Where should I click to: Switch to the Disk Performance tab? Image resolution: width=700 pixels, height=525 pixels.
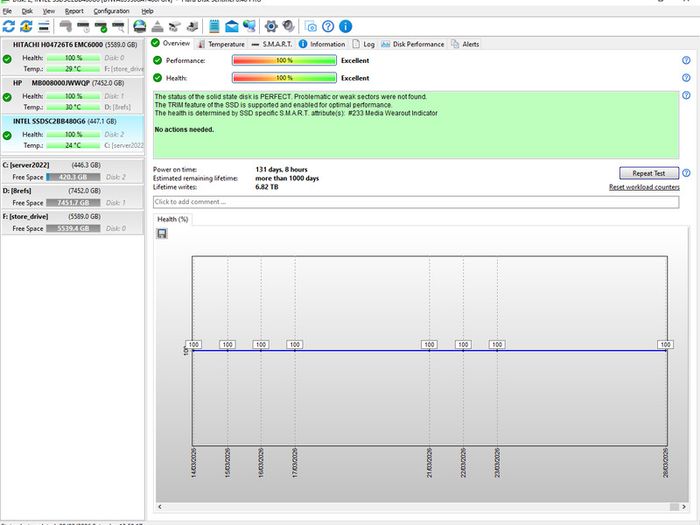[413, 44]
